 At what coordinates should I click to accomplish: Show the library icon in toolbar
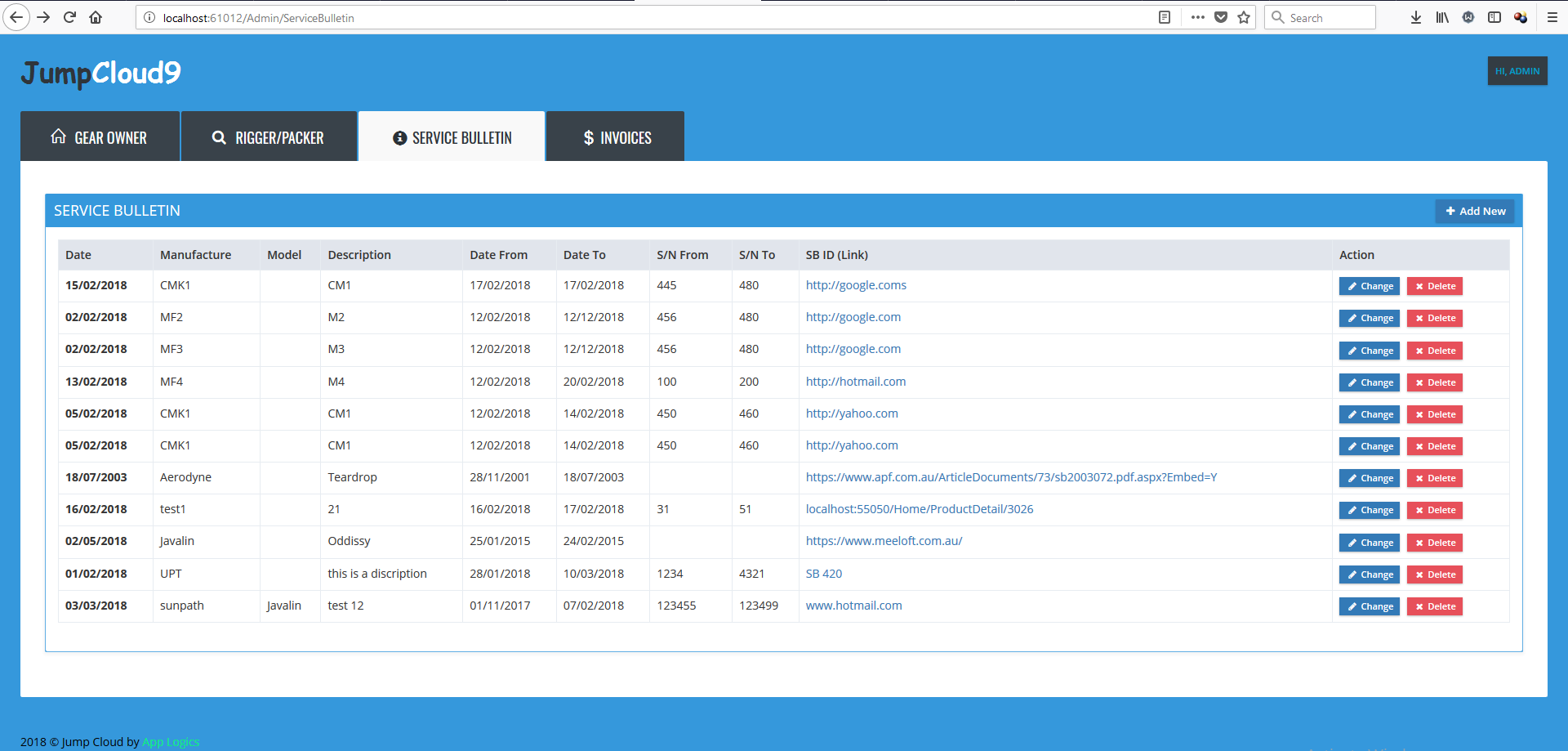(1442, 17)
